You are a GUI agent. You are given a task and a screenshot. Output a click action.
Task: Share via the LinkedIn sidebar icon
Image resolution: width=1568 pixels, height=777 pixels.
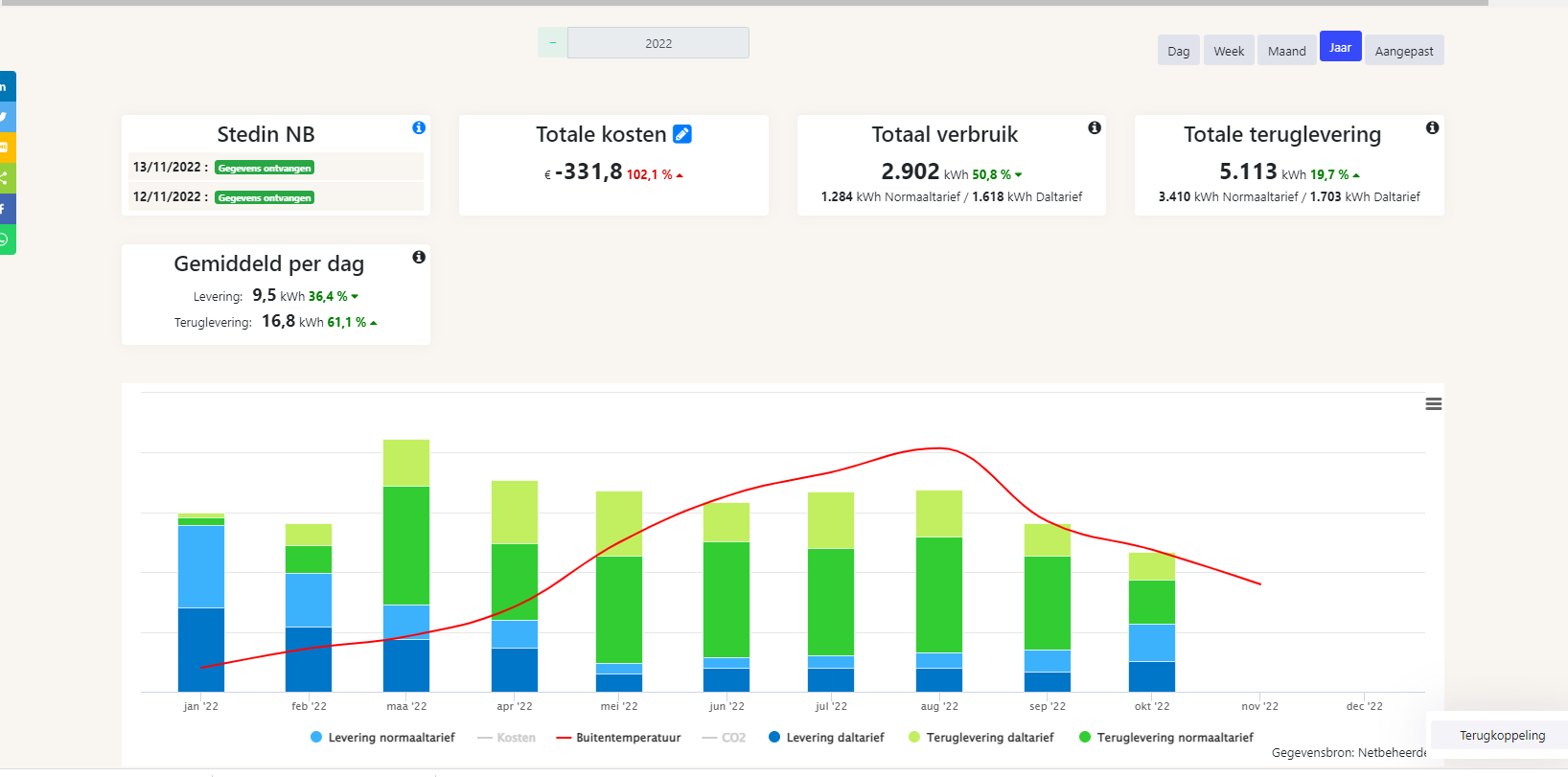click(x=5, y=86)
